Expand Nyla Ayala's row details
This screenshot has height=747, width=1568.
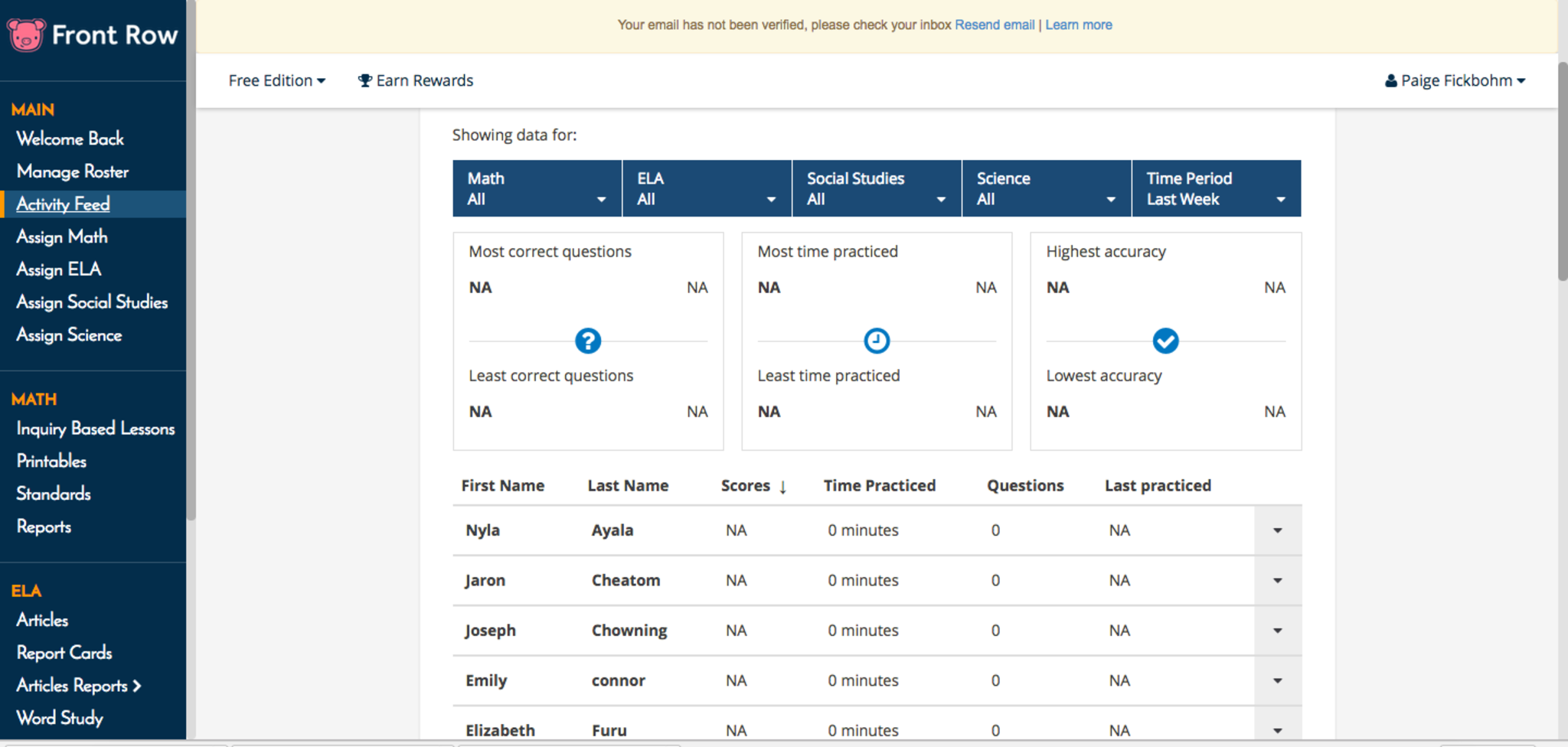(1277, 530)
